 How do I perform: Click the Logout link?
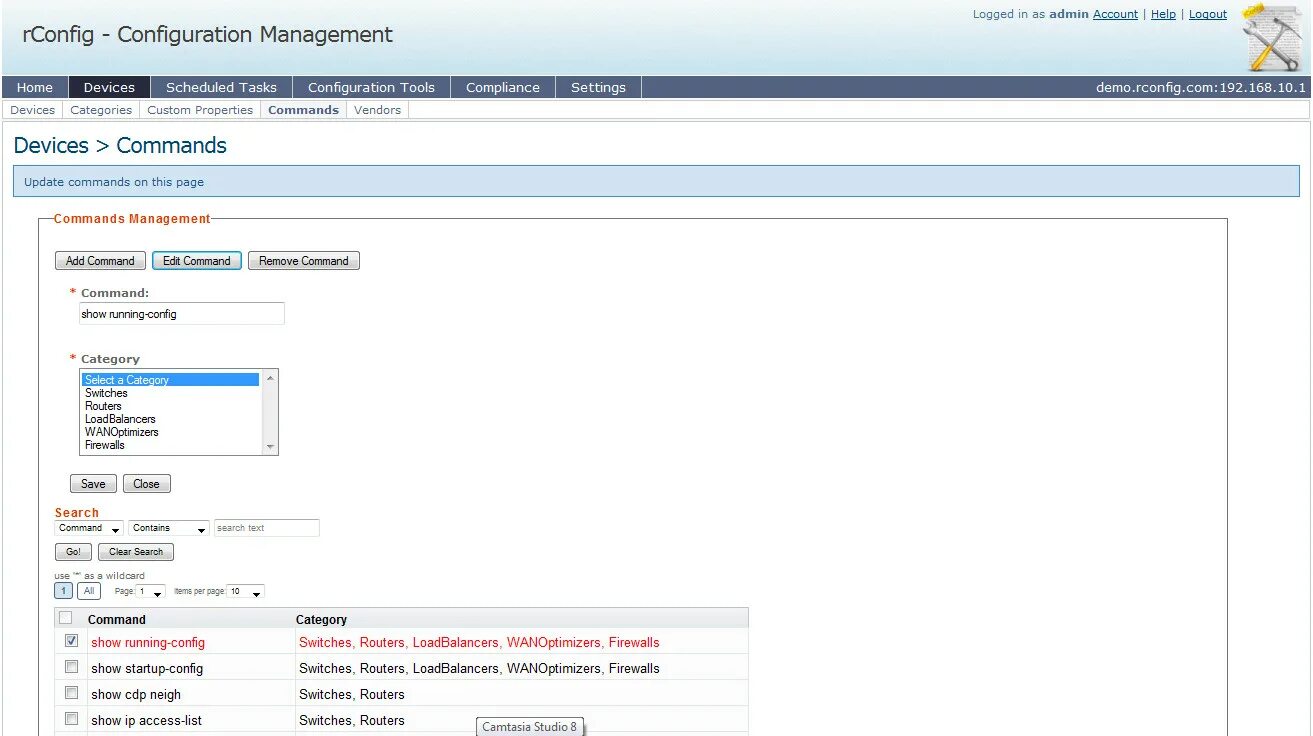pyautogui.click(x=1208, y=14)
